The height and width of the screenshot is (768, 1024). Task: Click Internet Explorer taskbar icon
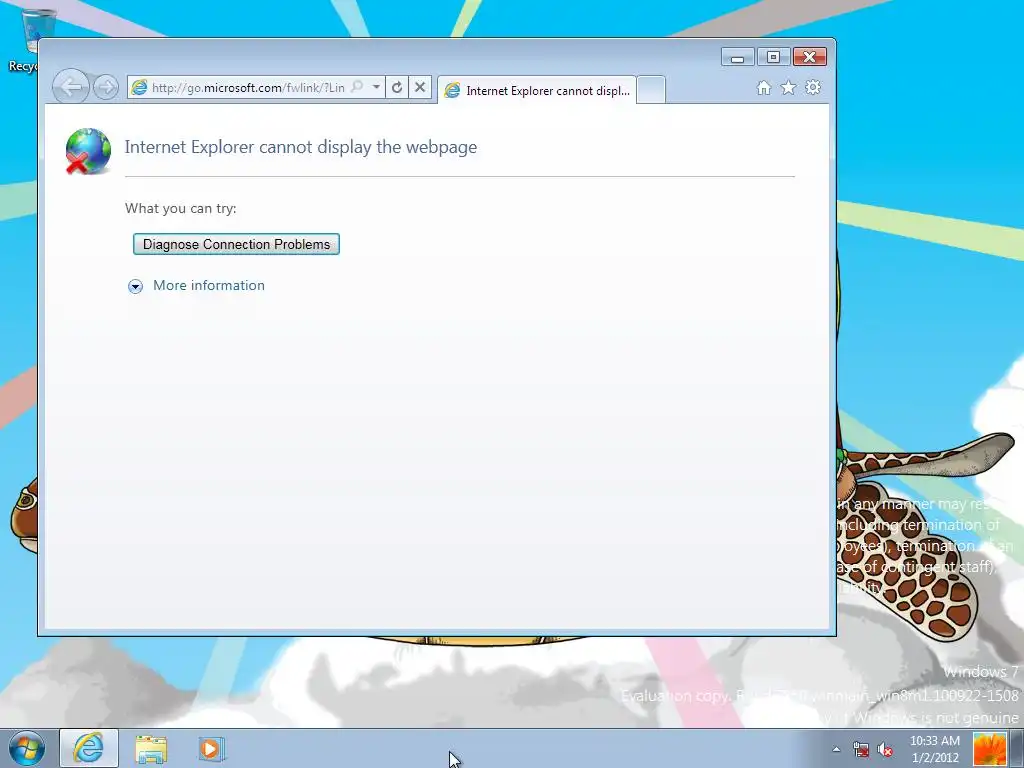coord(89,748)
